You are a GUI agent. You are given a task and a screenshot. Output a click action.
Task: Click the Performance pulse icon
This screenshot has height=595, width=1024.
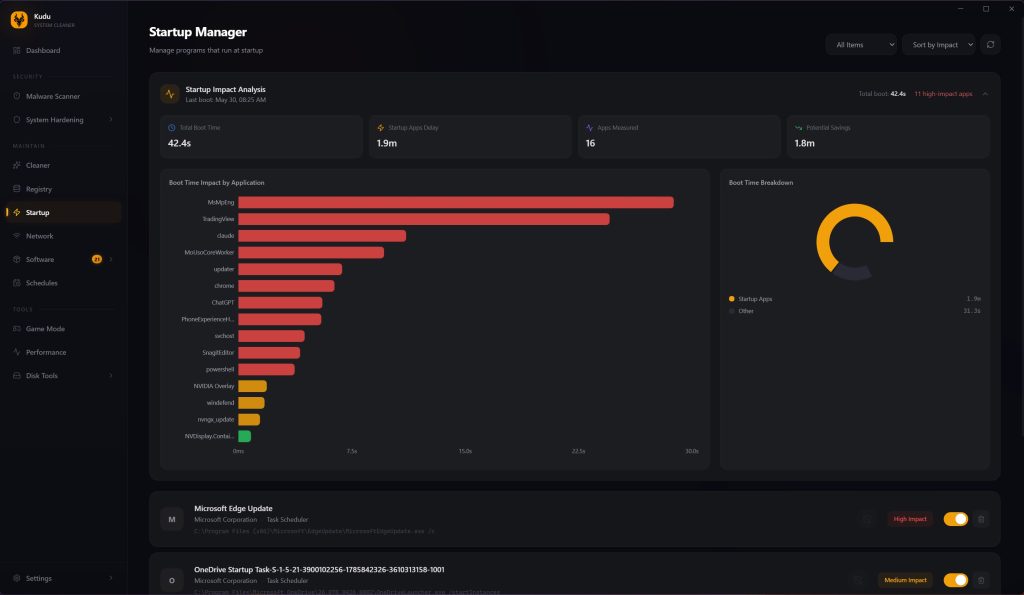(16, 352)
